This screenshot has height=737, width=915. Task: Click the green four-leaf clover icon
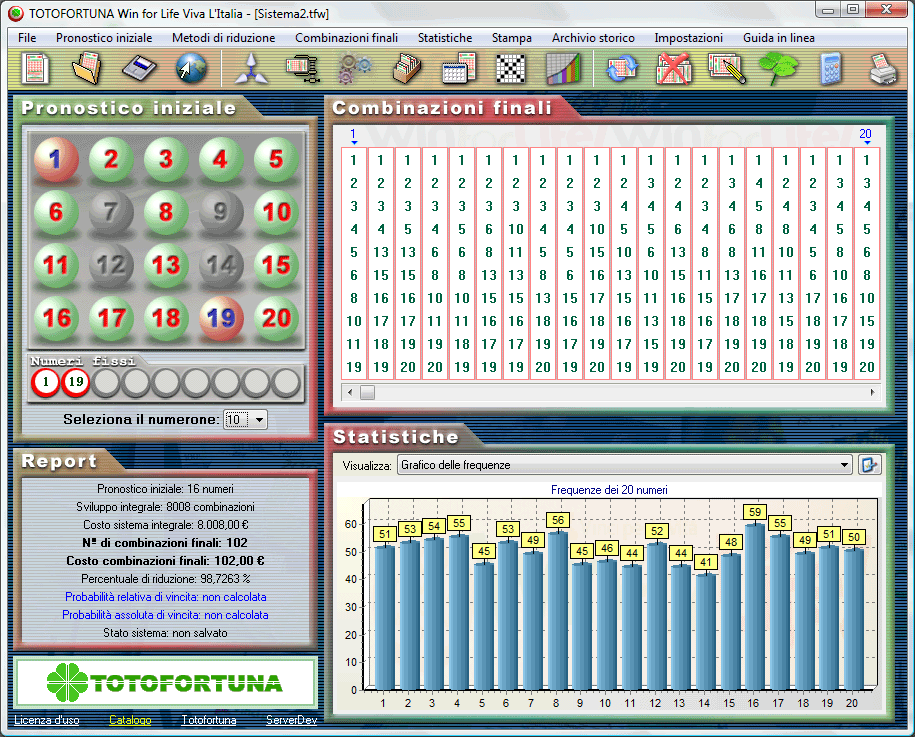click(x=776, y=69)
